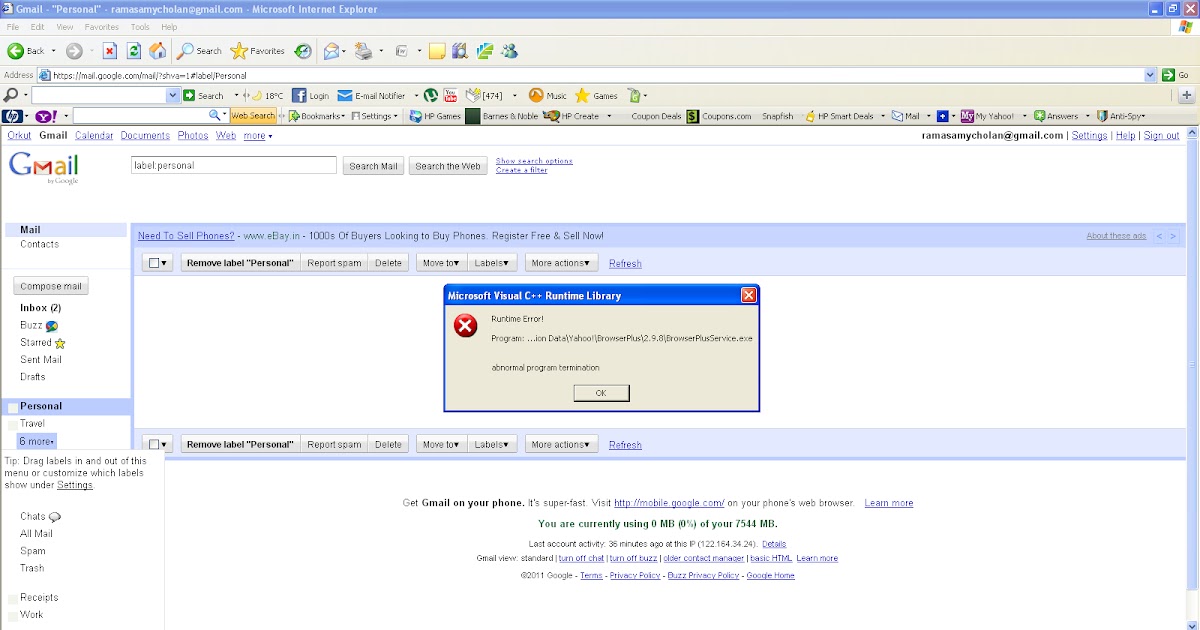Click Travel label color box
This screenshot has width=1200, height=630.
[x=12, y=424]
